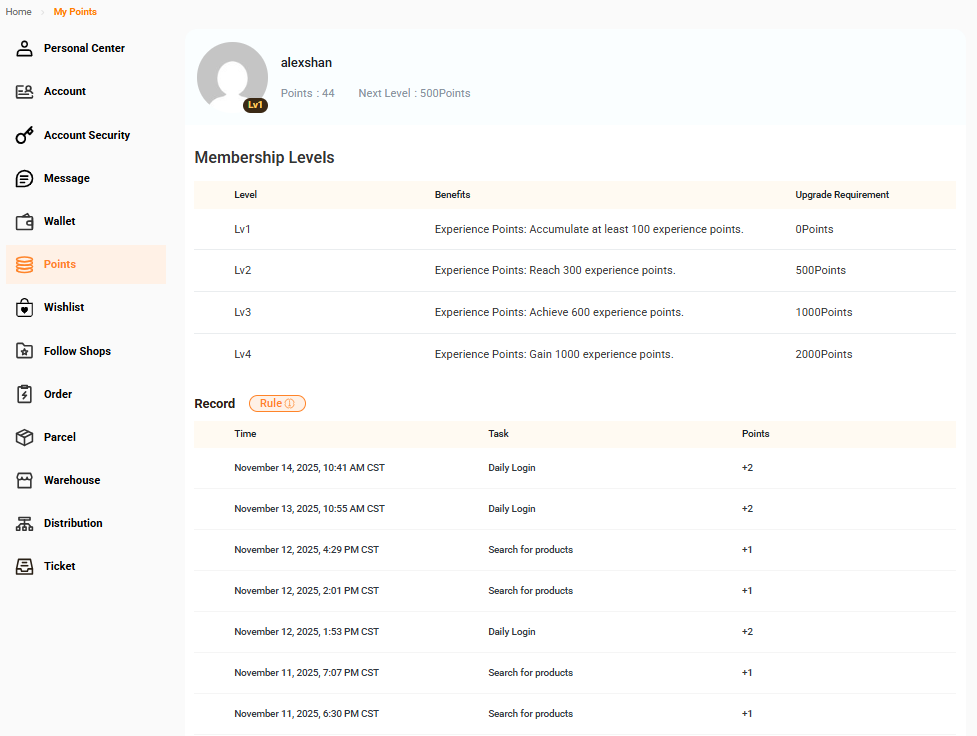Click the Rule button beside Record
Screen dimensions: 977x736
(x=277, y=403)
